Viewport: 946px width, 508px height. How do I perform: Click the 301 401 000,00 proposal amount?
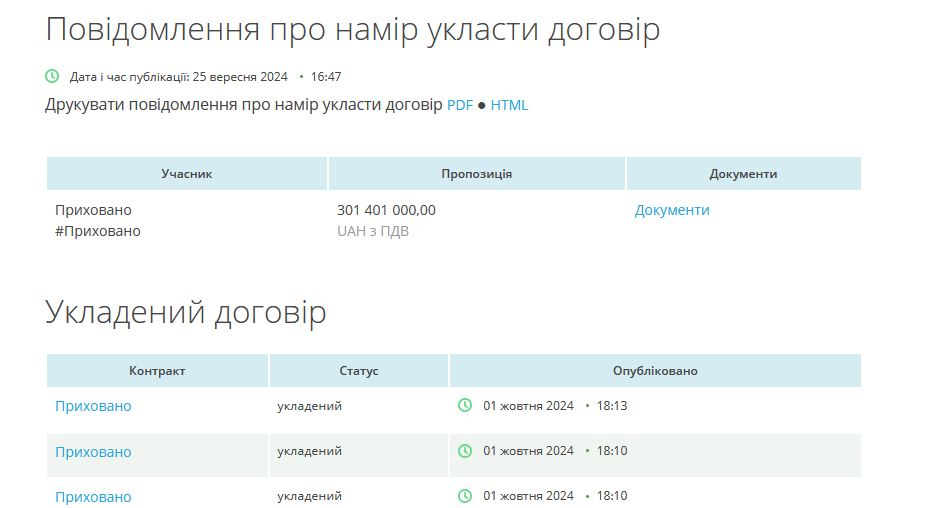click(x=386, y=210)
